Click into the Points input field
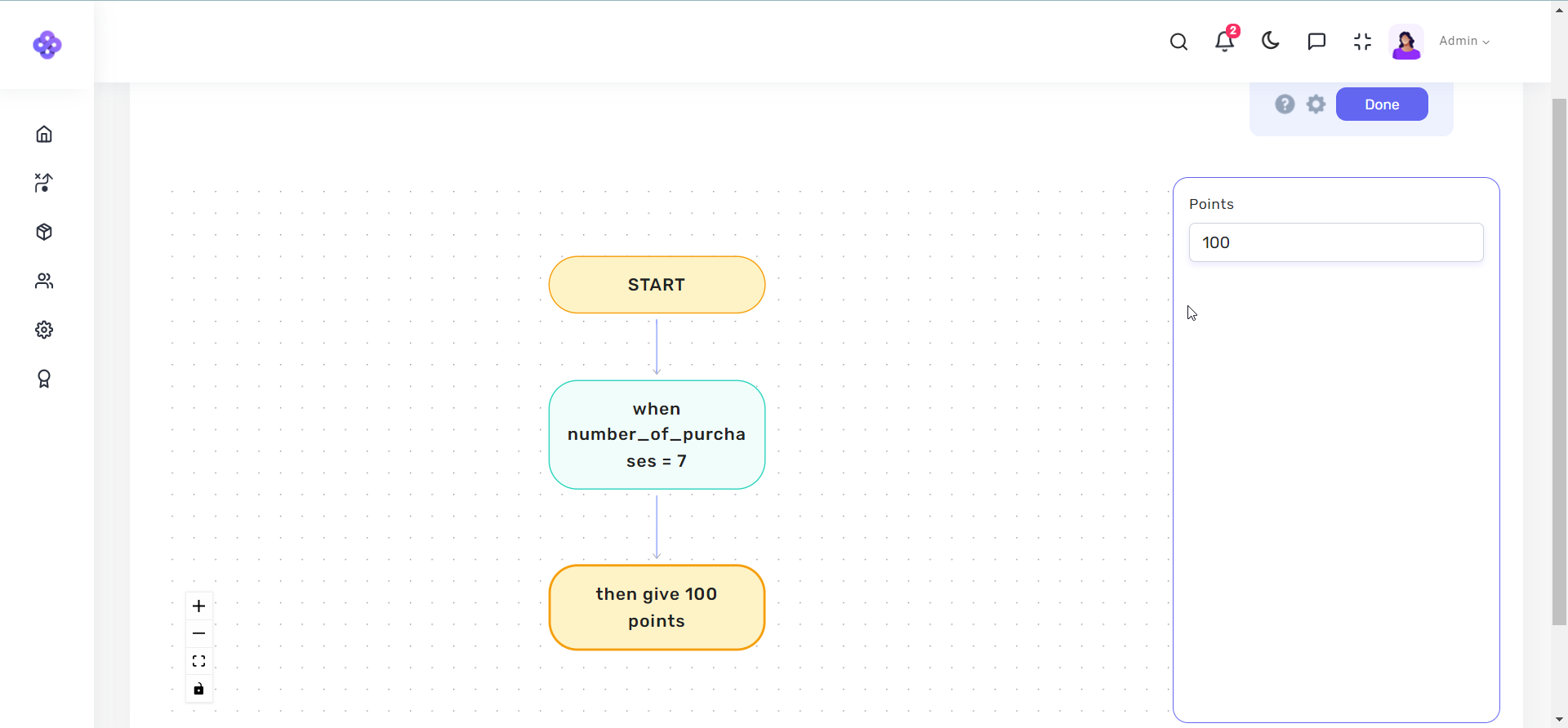 (x=1335, y=242)
